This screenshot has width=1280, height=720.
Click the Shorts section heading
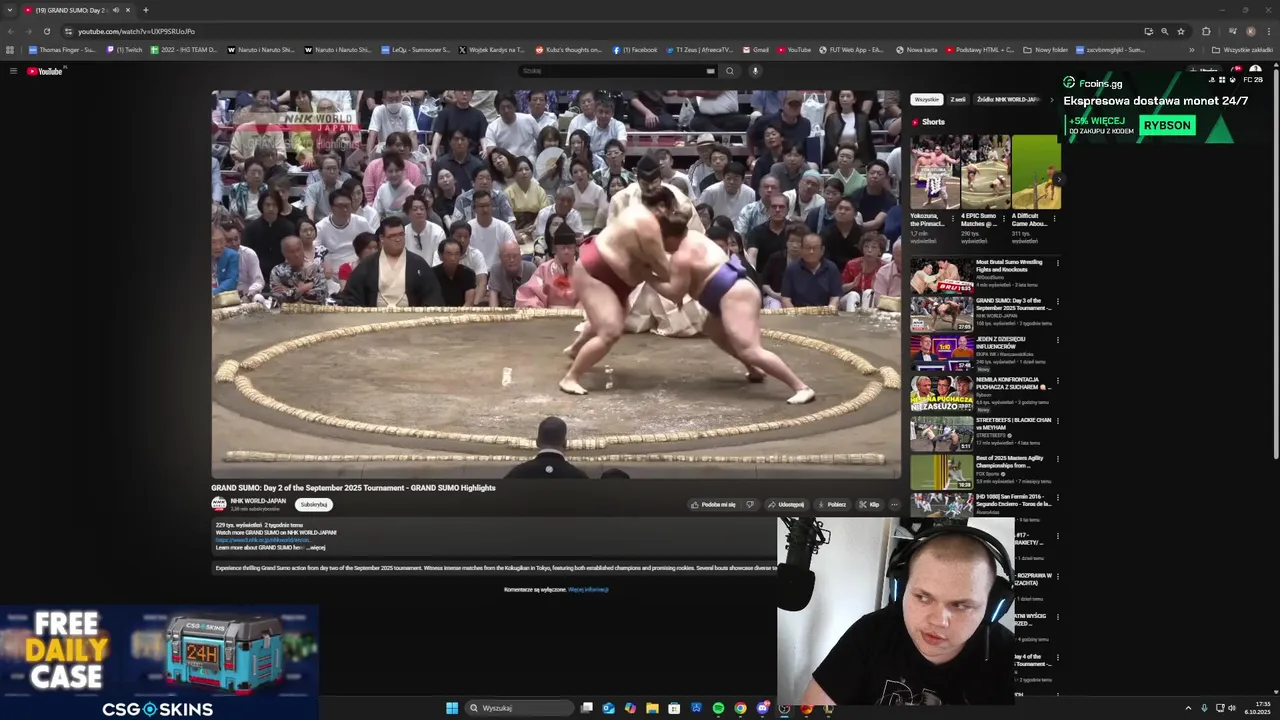coord(933,122)
